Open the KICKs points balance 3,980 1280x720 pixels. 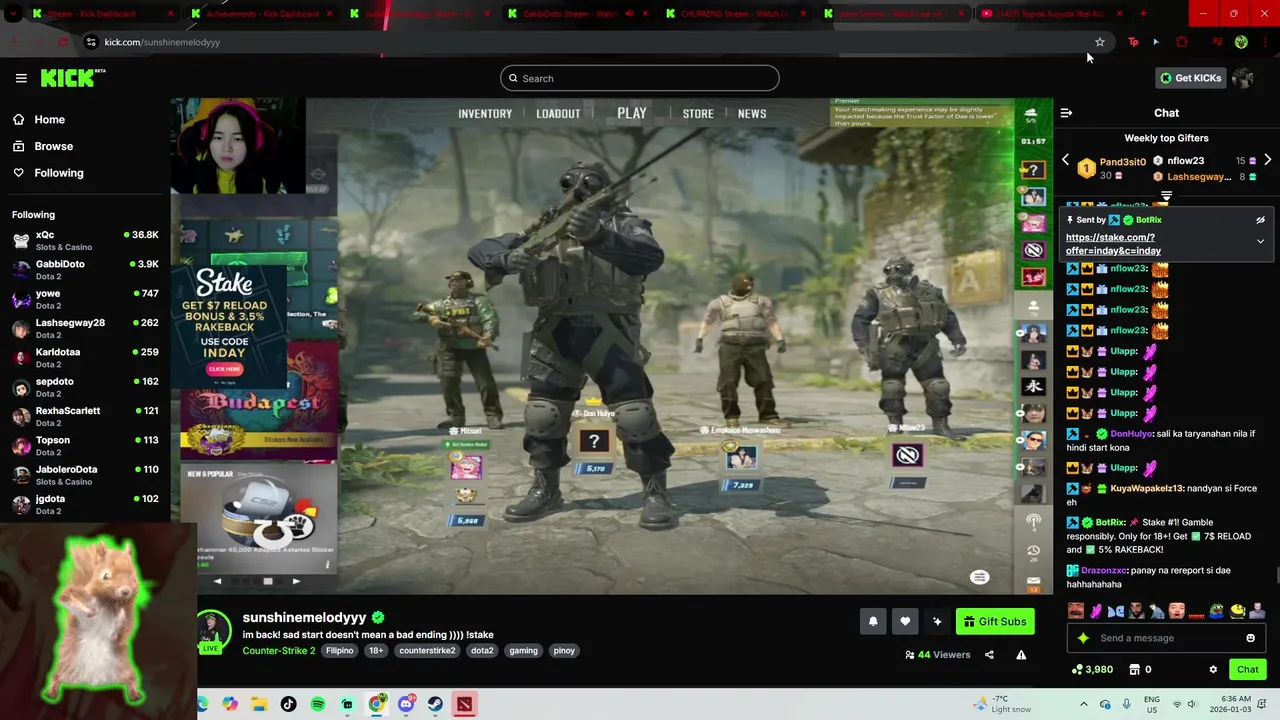(1092, 670)
